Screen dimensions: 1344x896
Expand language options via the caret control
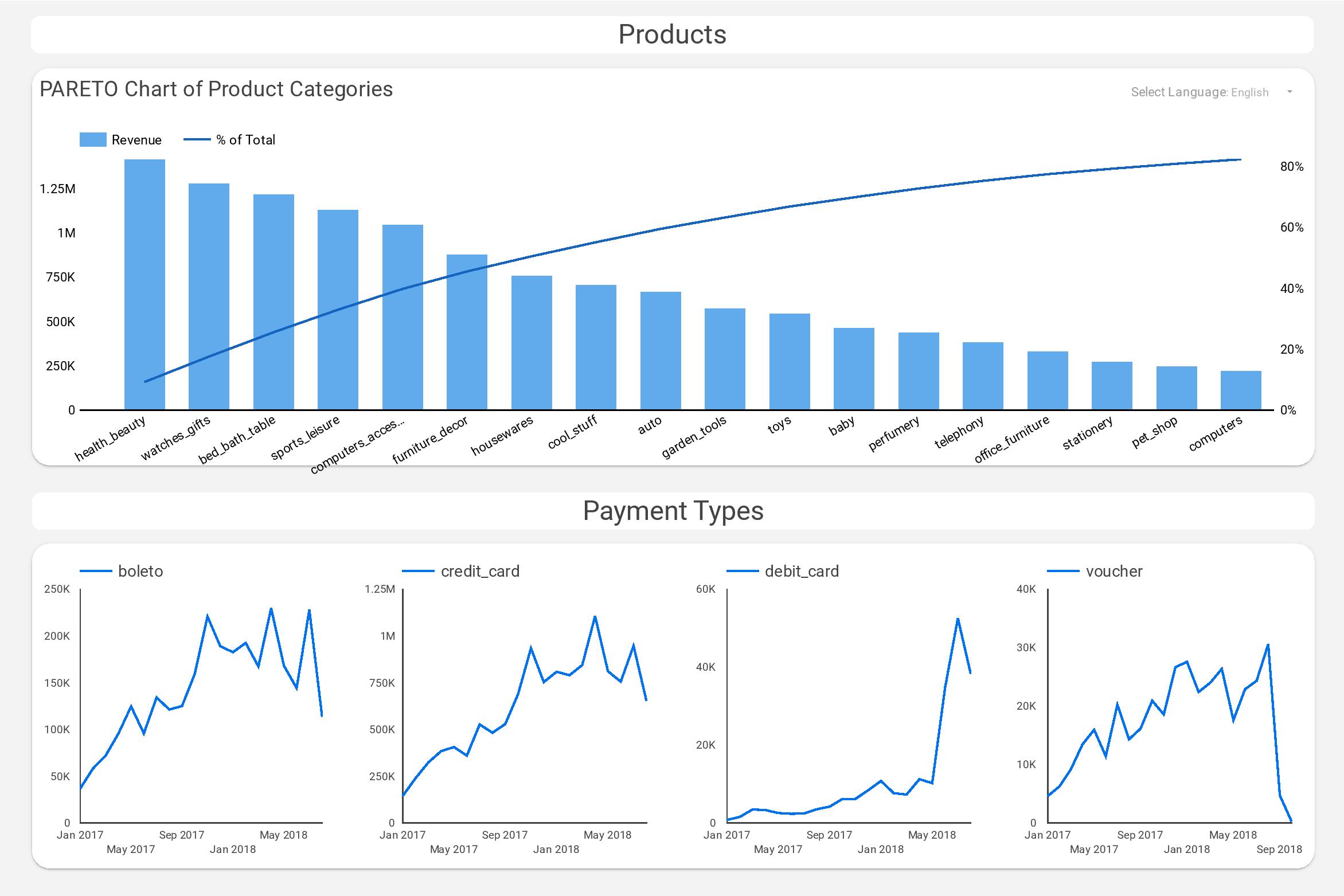point(1292,91)
